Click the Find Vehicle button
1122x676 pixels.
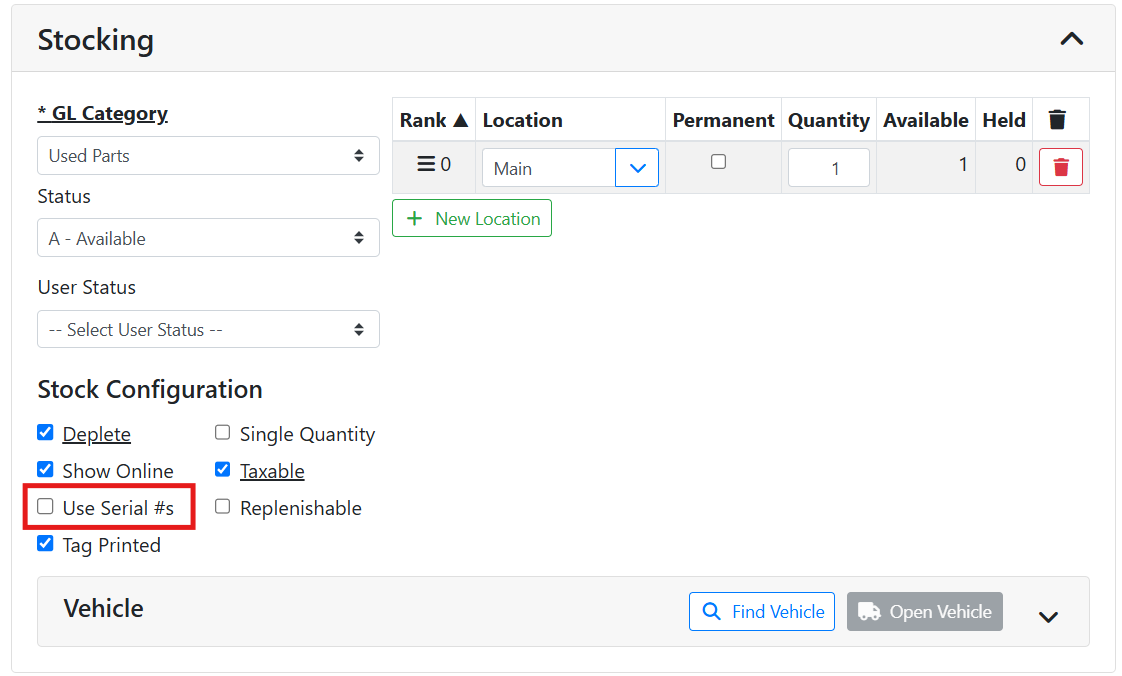763,612
